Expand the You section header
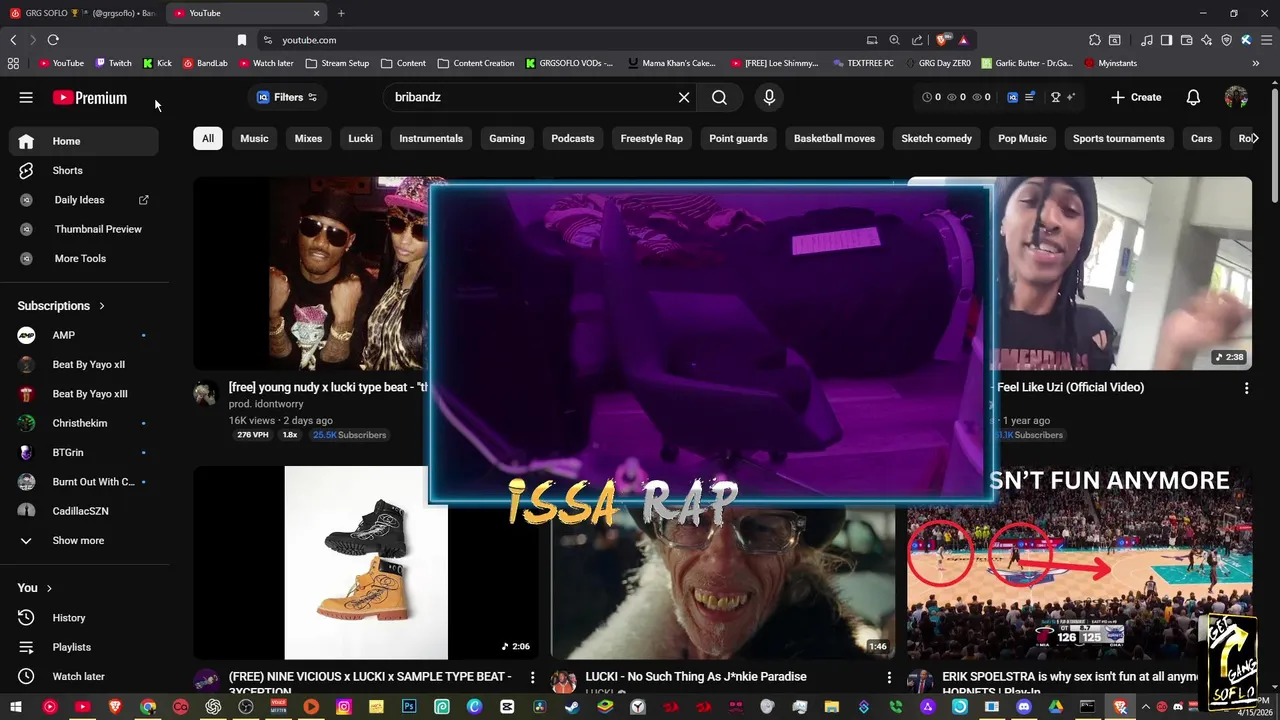The height and width of the screenshot is (720, 1280). tap(35, 588)
